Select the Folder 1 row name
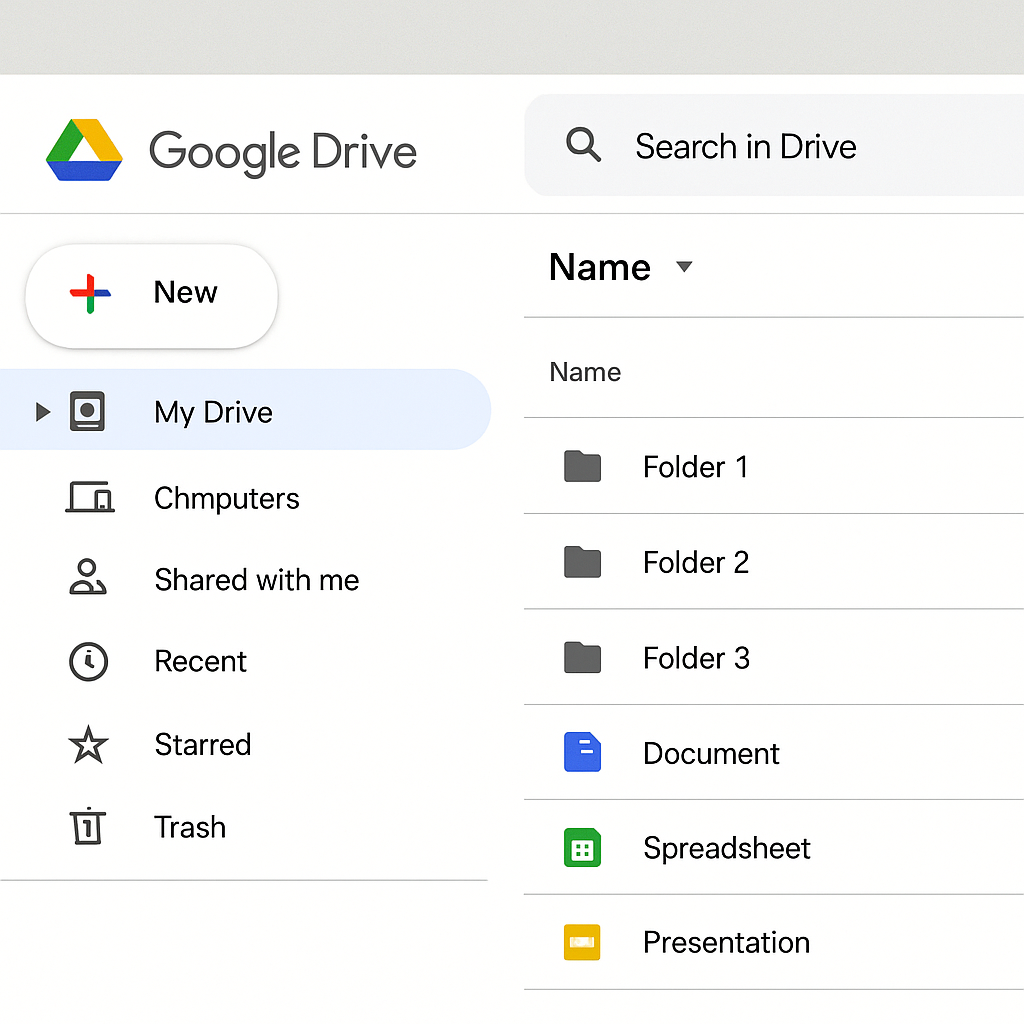 point(696,467)
